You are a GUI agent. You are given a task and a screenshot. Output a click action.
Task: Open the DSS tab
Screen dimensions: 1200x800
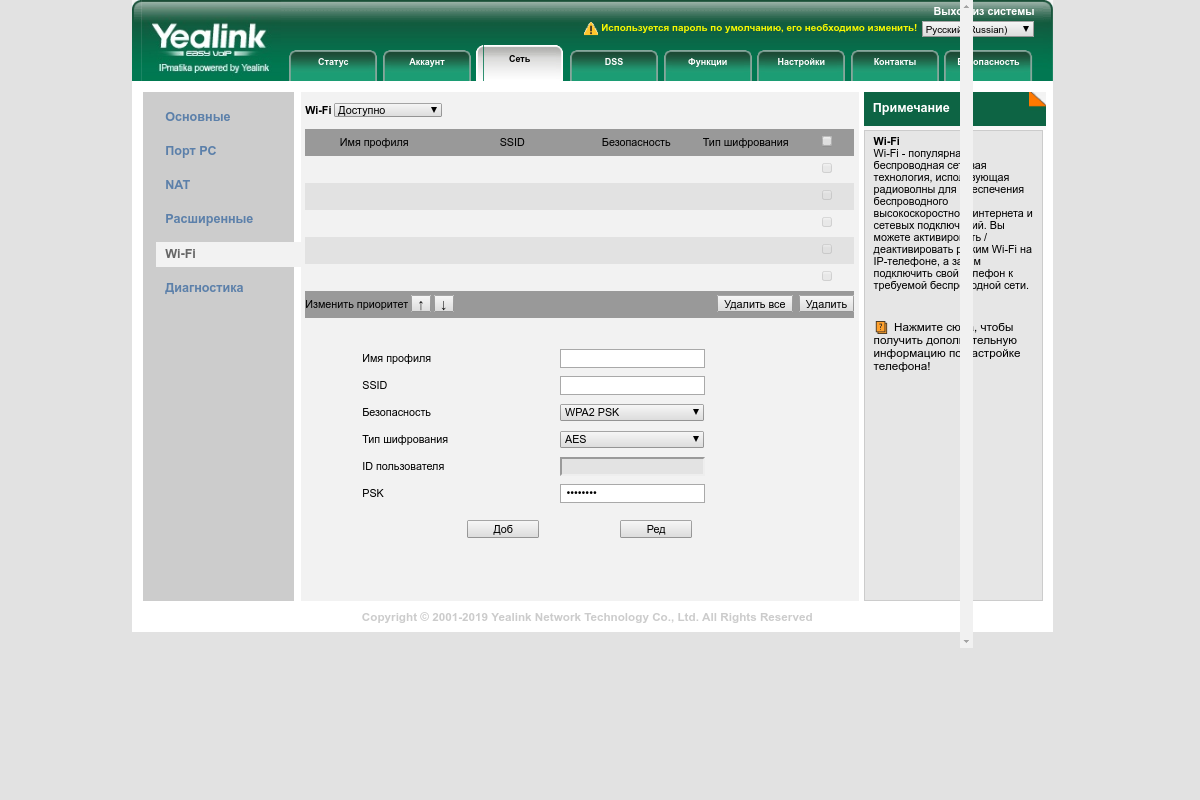614,62
